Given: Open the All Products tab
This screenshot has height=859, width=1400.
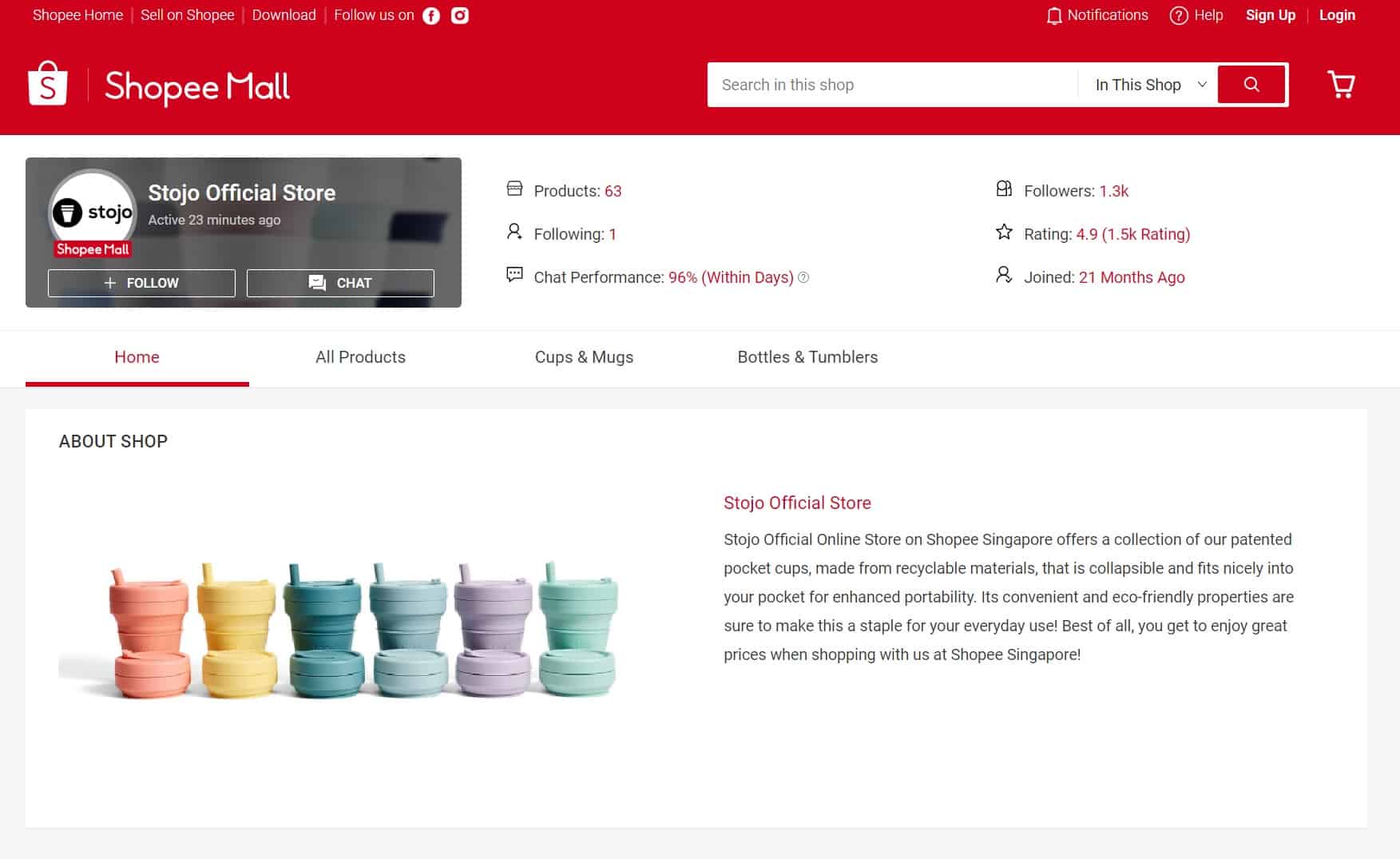Looking at the screenshot, I should pyautogui.click(x=360, y=357).
